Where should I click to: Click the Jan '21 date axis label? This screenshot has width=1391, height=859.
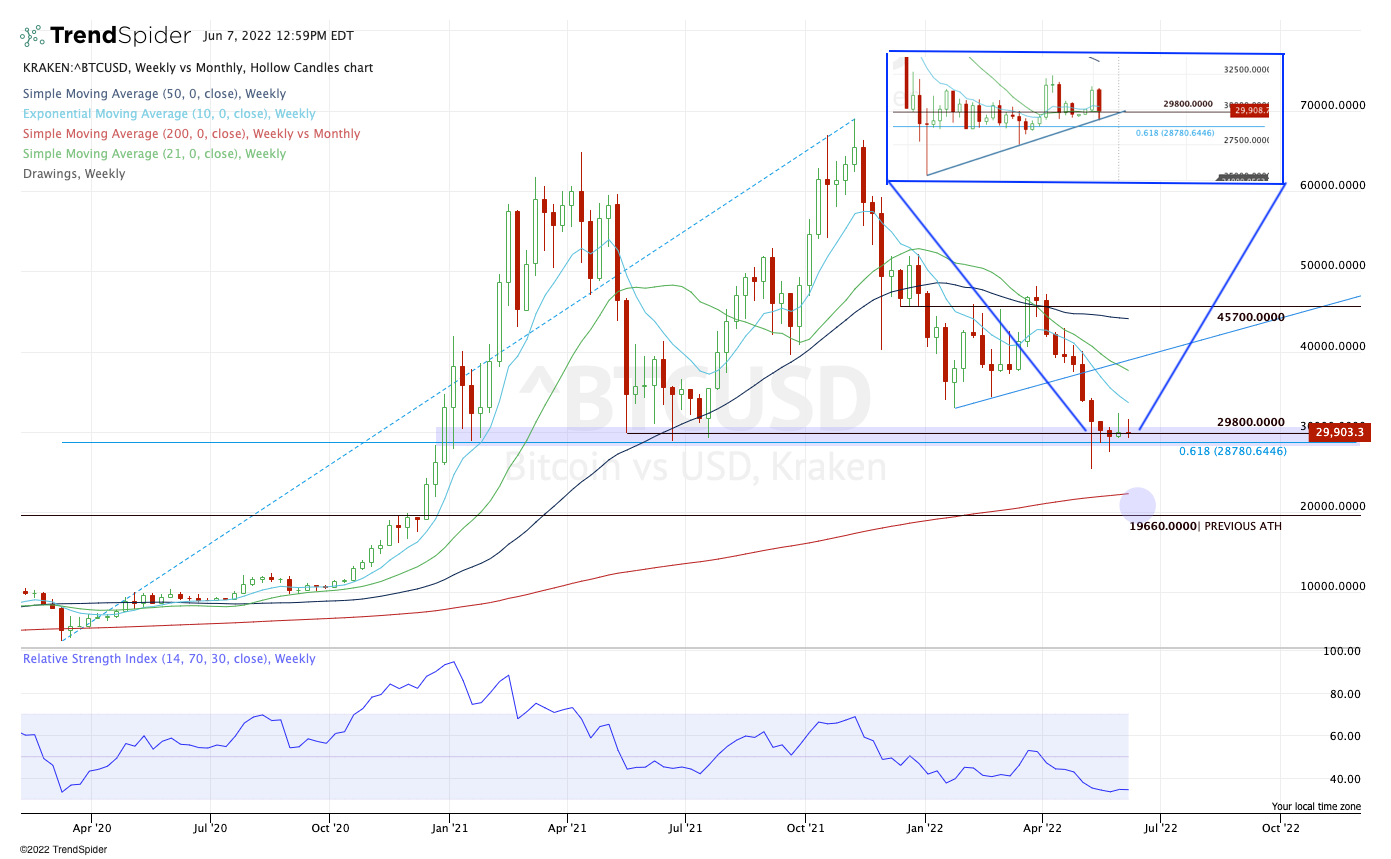point(450,828)
